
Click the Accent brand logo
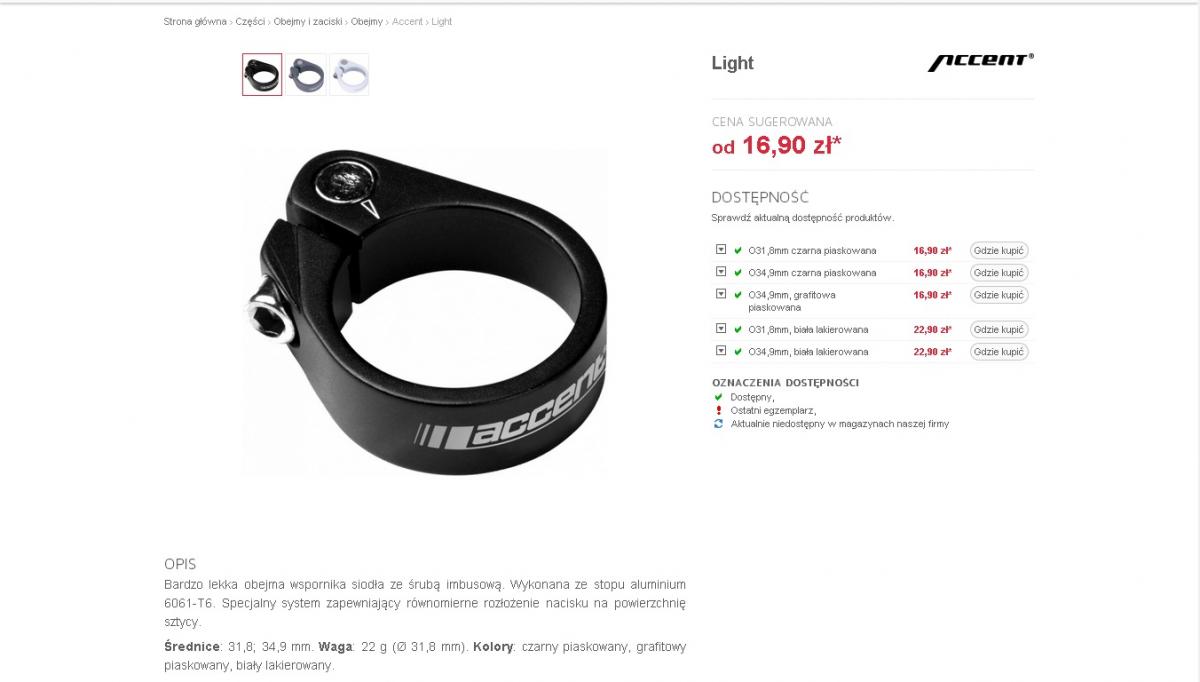pyautogui.click(x=981, y=62)
